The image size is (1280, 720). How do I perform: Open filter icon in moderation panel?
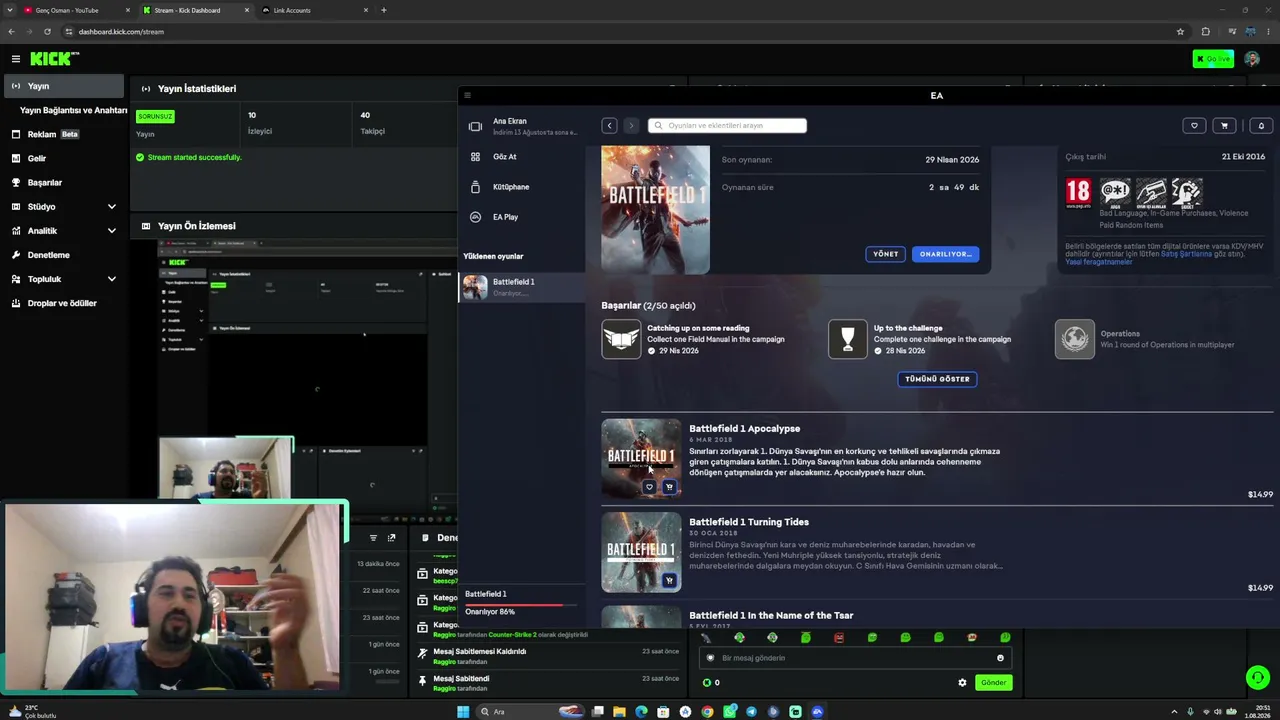(373, 538)
